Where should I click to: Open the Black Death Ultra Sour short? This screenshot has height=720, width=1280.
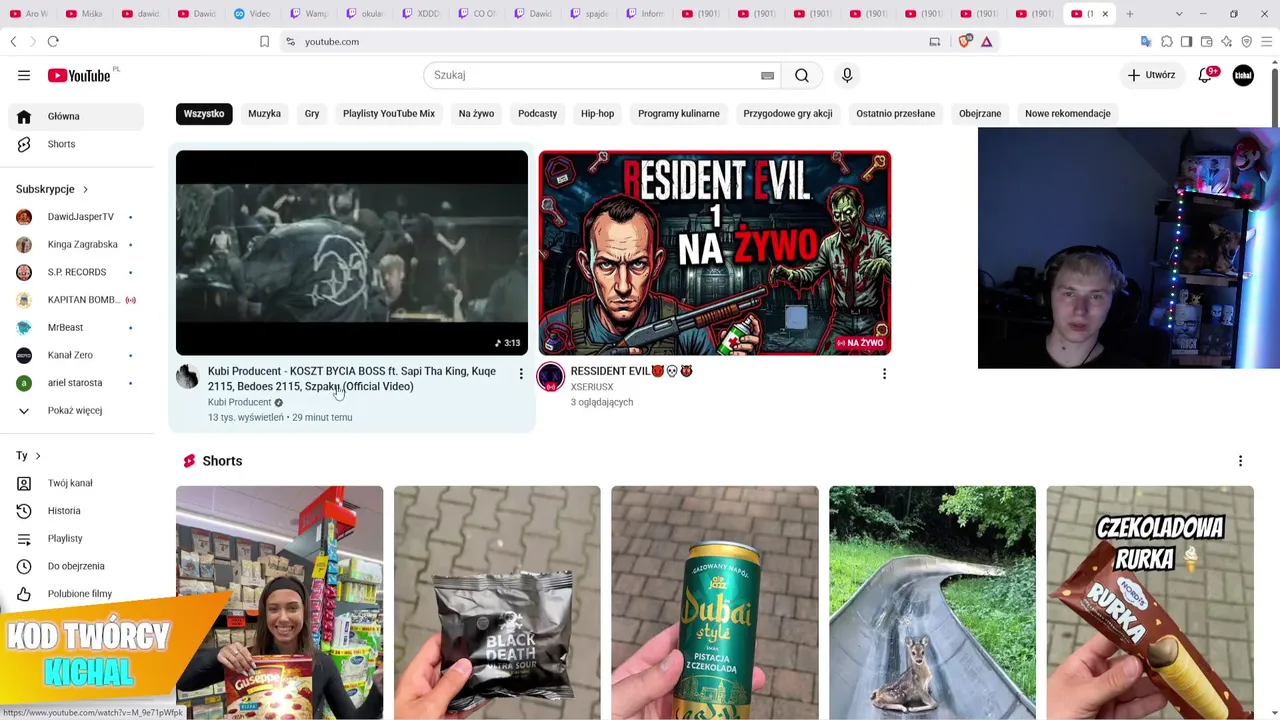coord(497,602)
